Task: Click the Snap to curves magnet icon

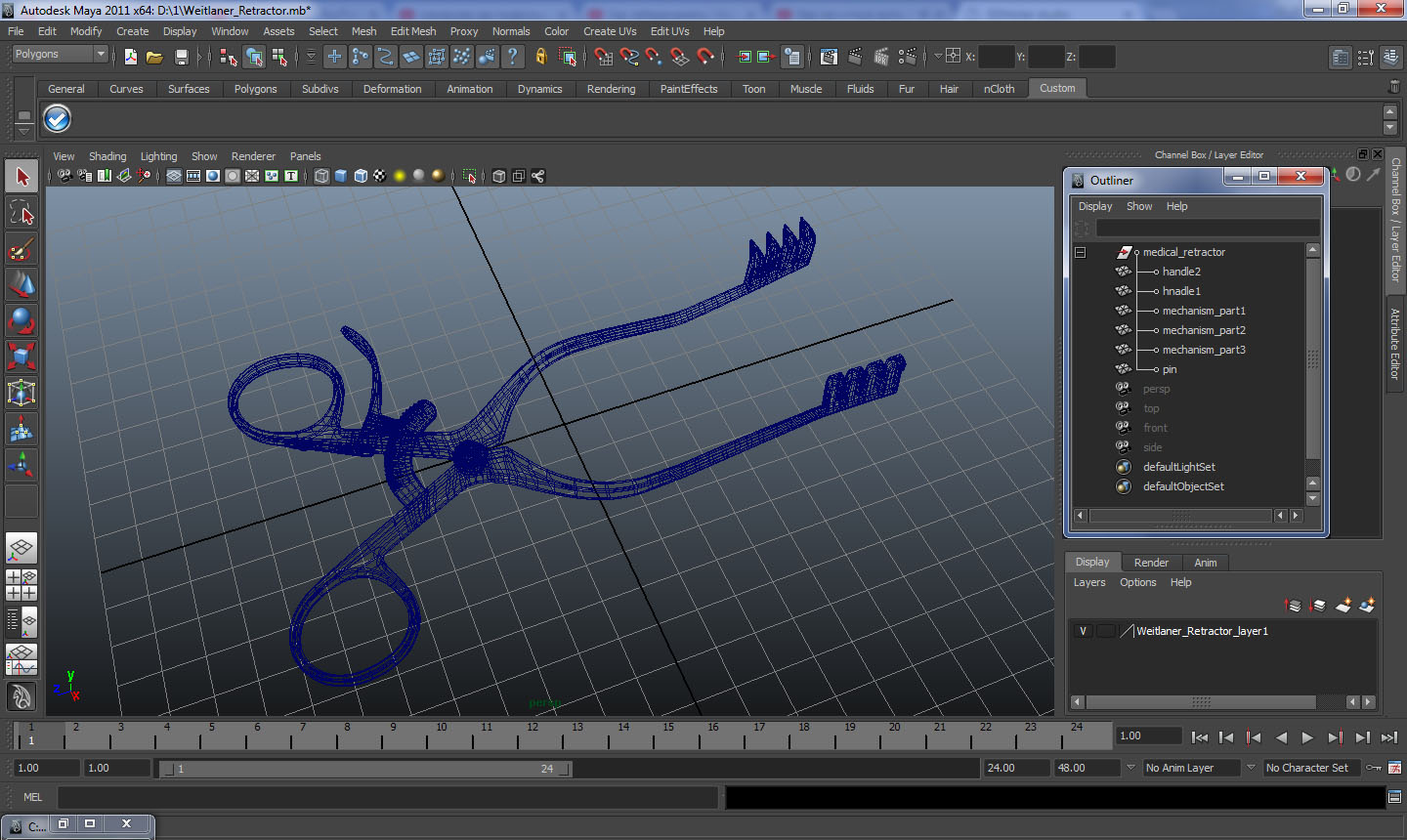Action: tap(629, 57)
